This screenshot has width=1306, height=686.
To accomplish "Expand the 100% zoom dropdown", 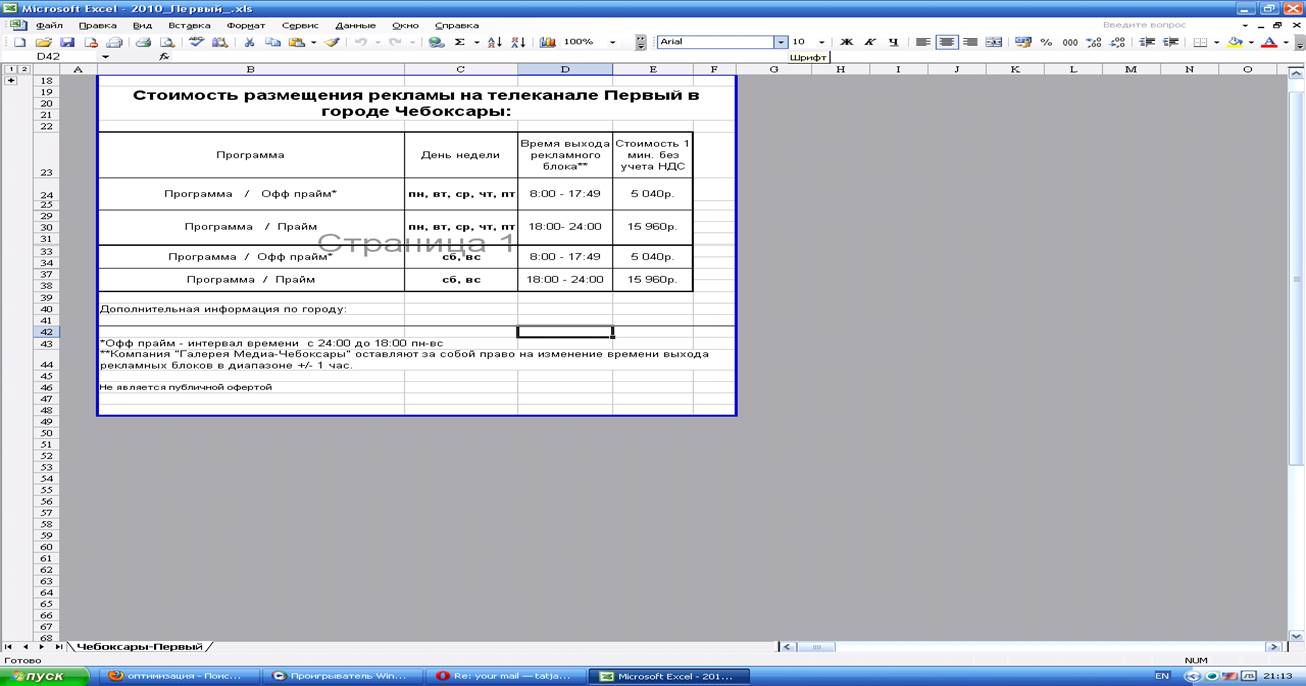I will tap(613, 43).
